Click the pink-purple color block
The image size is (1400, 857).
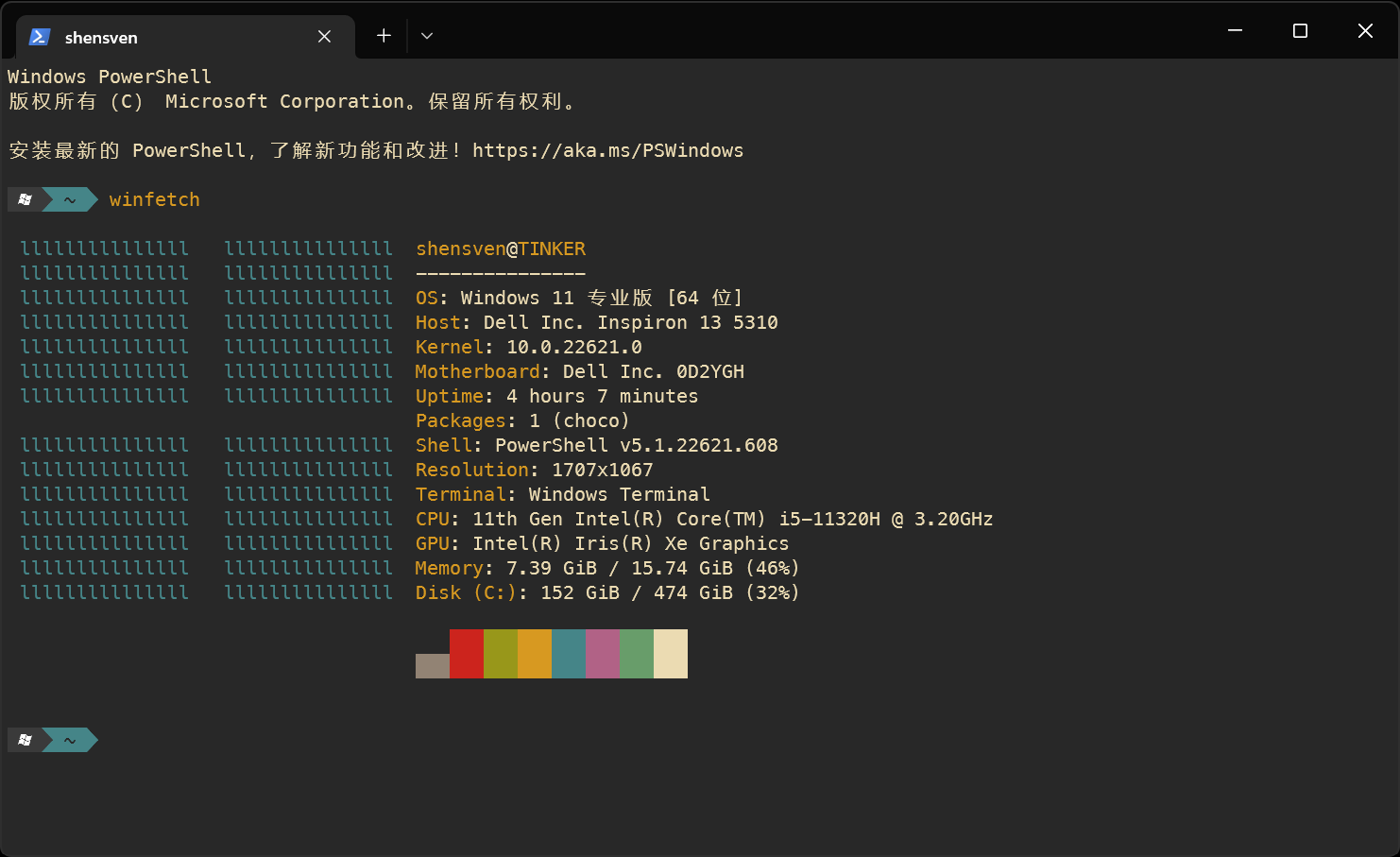tap(603, 654)
